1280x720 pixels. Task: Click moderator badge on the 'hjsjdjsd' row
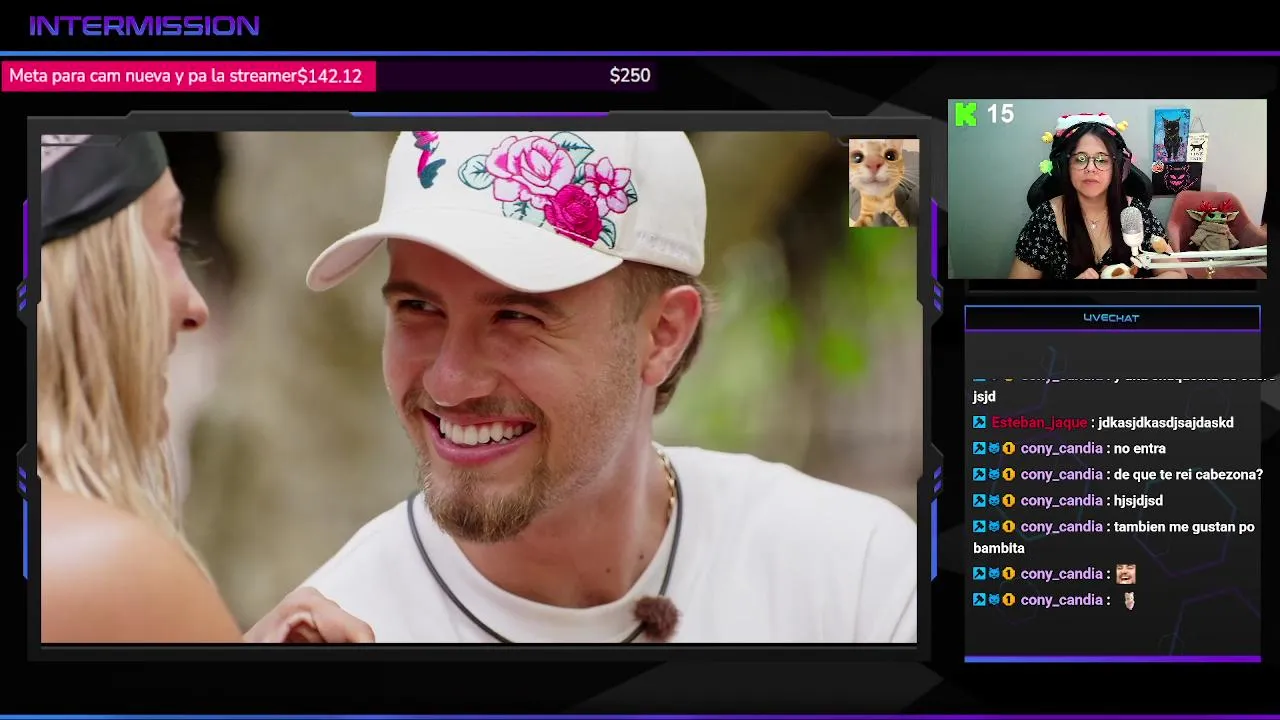click(979, 501)
